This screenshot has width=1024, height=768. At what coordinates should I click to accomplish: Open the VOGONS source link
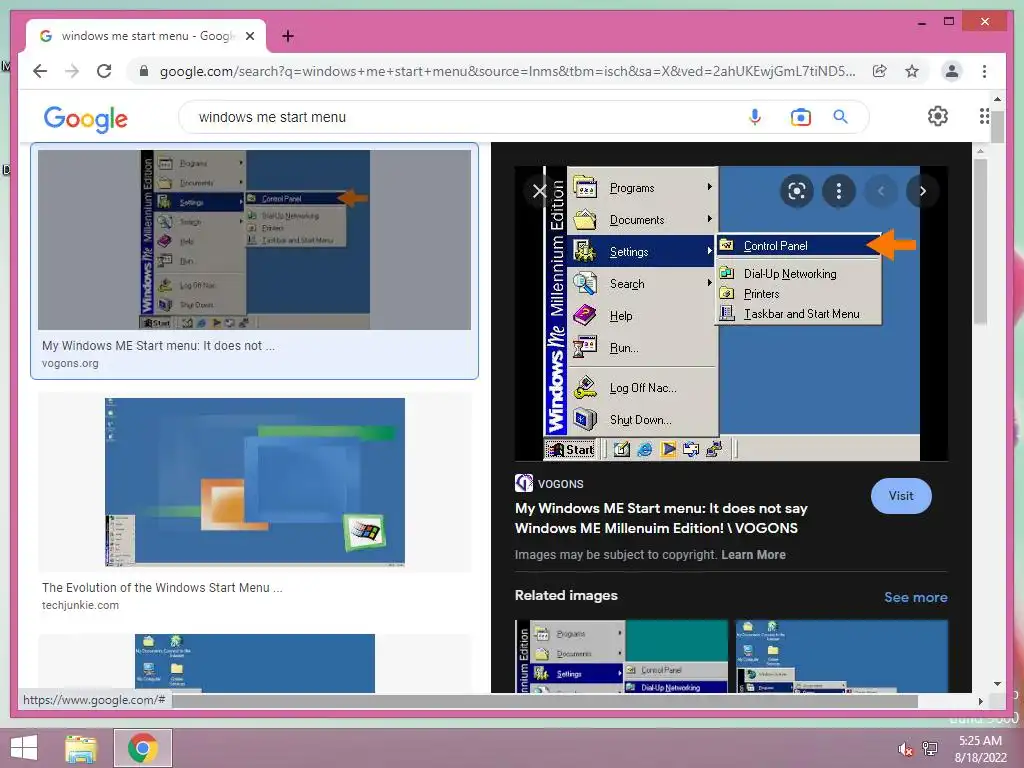point(549,483)
